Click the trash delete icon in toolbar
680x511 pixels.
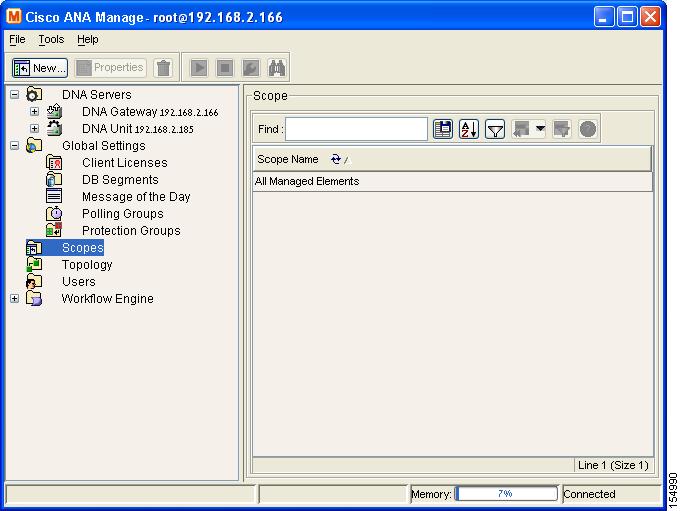pyautogui.click(x=163, y=68)
